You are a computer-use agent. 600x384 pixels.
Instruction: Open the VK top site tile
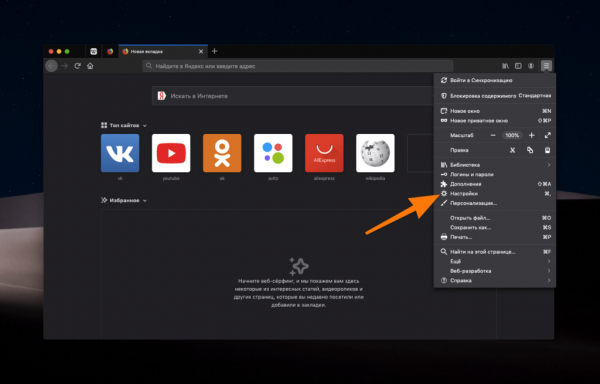click(x=120, y=153)
